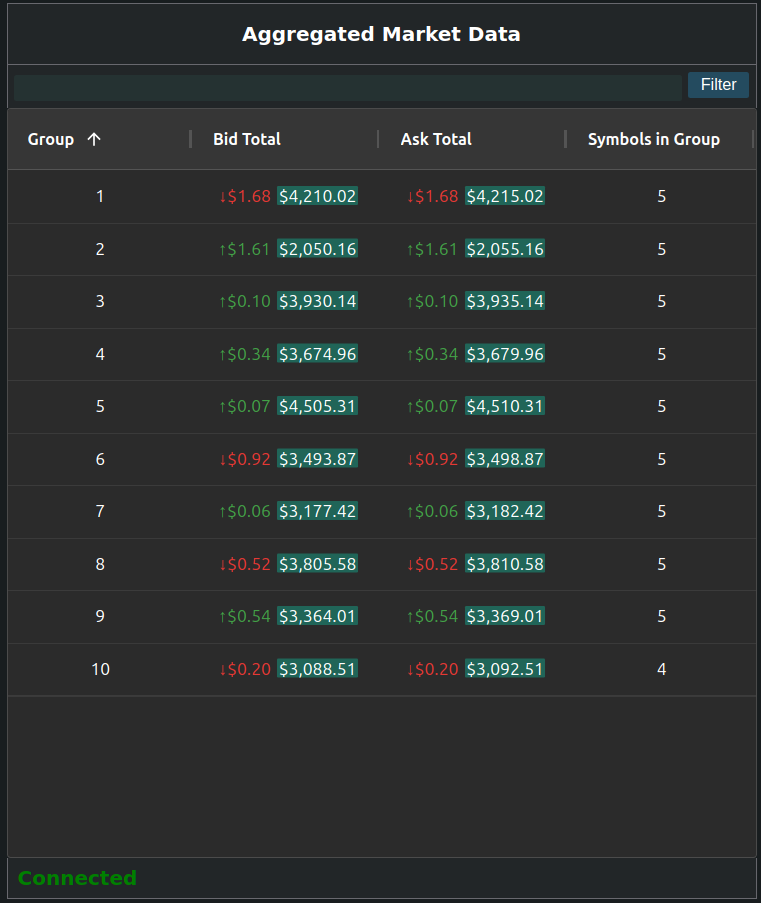The image size is (761, 903).
Task: Click the green up change $0.54 in Bid Total
Action: [245, 616]
